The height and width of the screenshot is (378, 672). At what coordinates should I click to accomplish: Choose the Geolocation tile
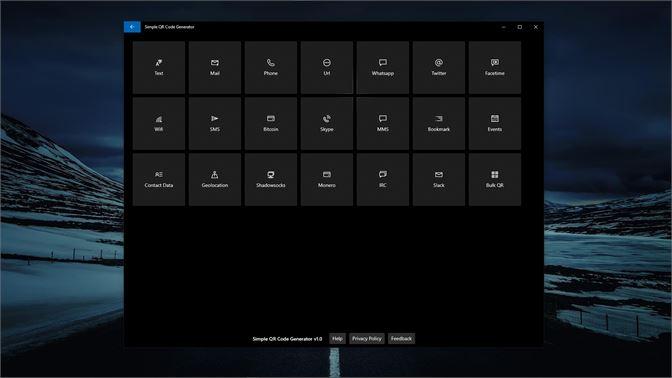215,180
